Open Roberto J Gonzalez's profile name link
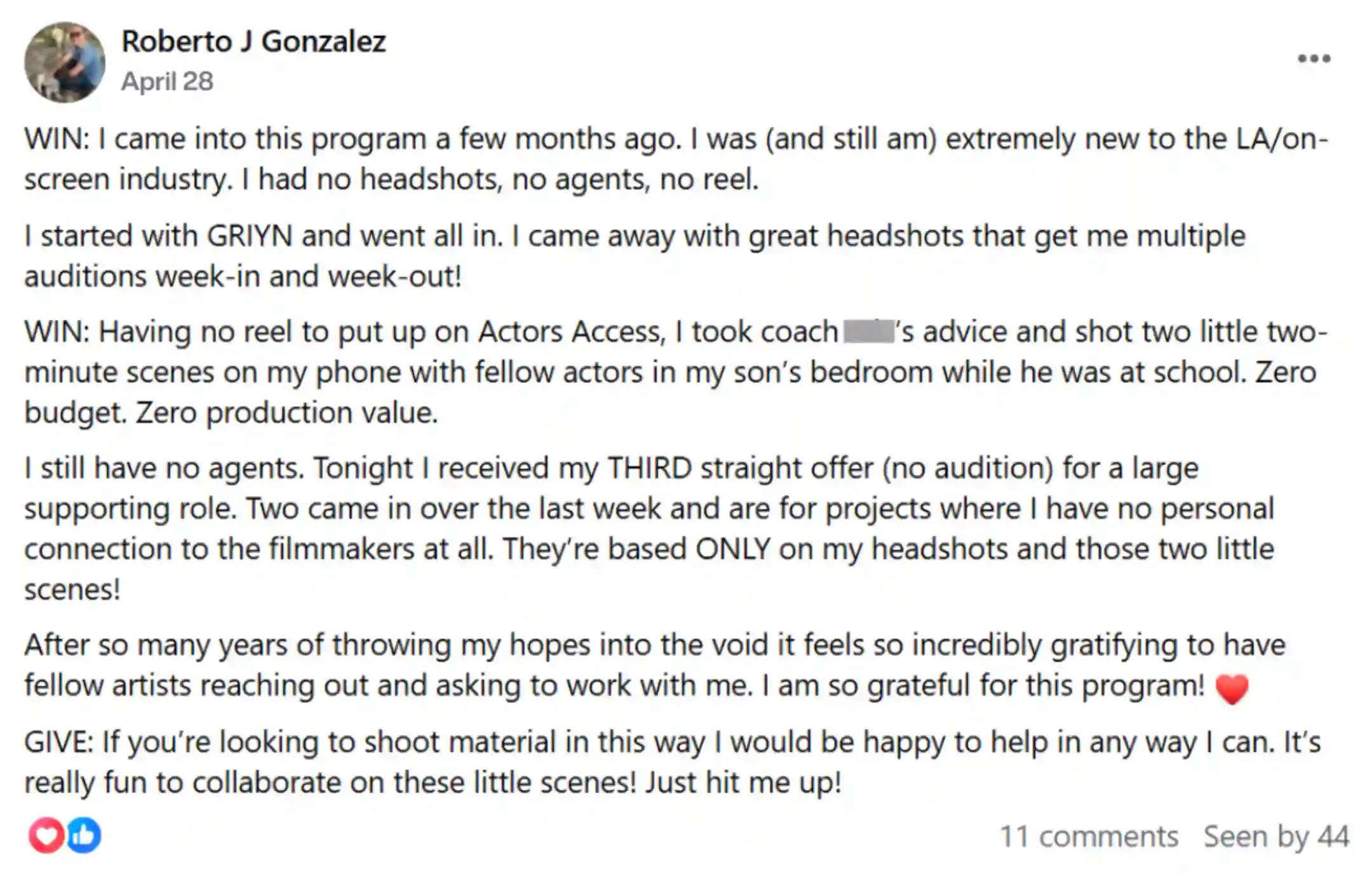1372x879 pixels. (x=253, y=42)
